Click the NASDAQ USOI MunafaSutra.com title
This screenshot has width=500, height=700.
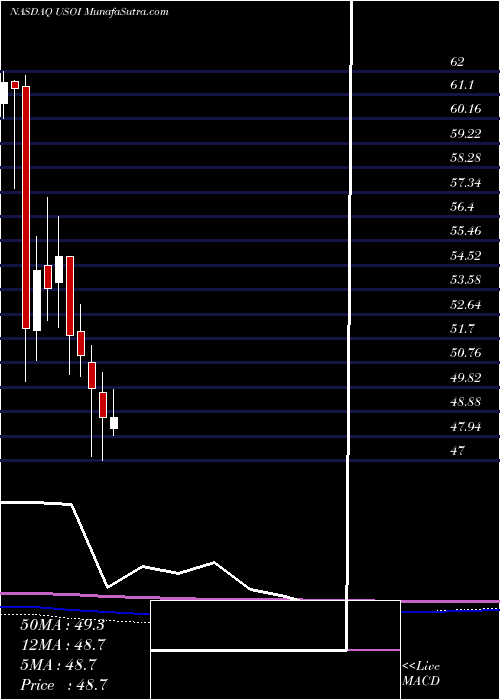point(89,12)
